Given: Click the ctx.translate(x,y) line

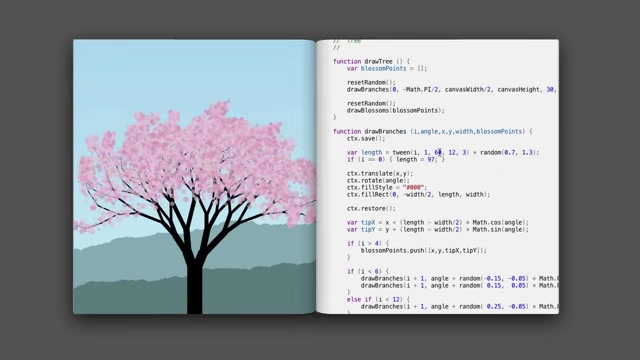Looking at the screenshot, I should click(x=380, y=173).
